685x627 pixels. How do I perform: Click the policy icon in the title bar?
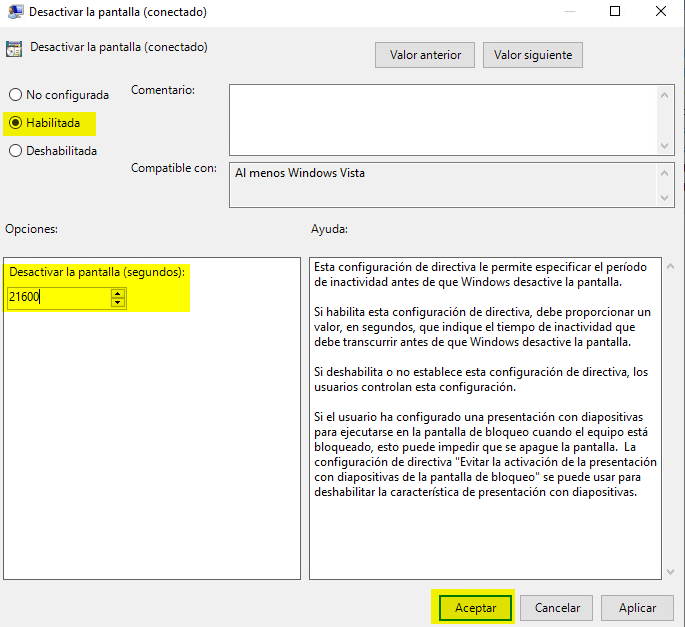(14, 12)
